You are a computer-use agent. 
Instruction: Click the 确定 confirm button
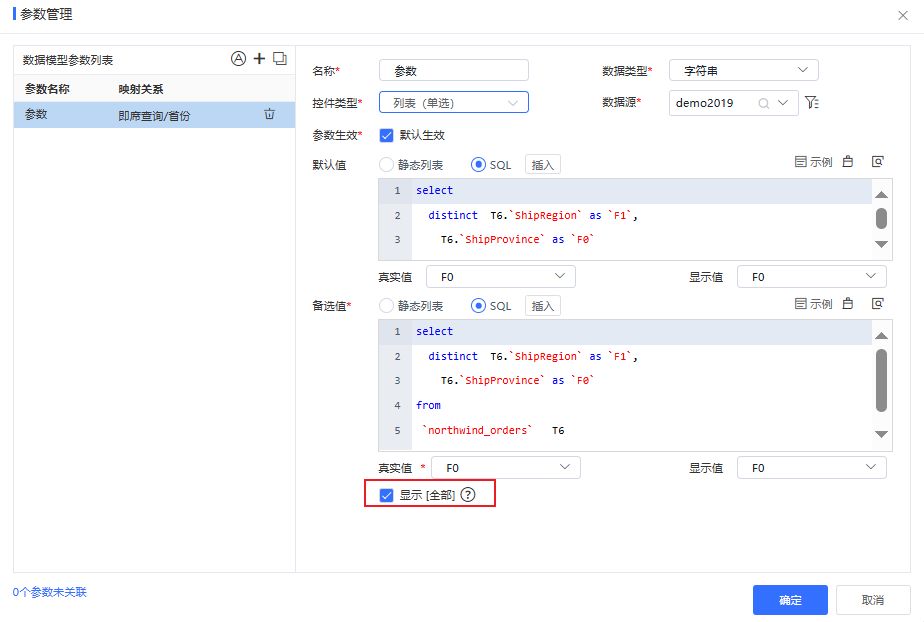click(x=790, y=600)
